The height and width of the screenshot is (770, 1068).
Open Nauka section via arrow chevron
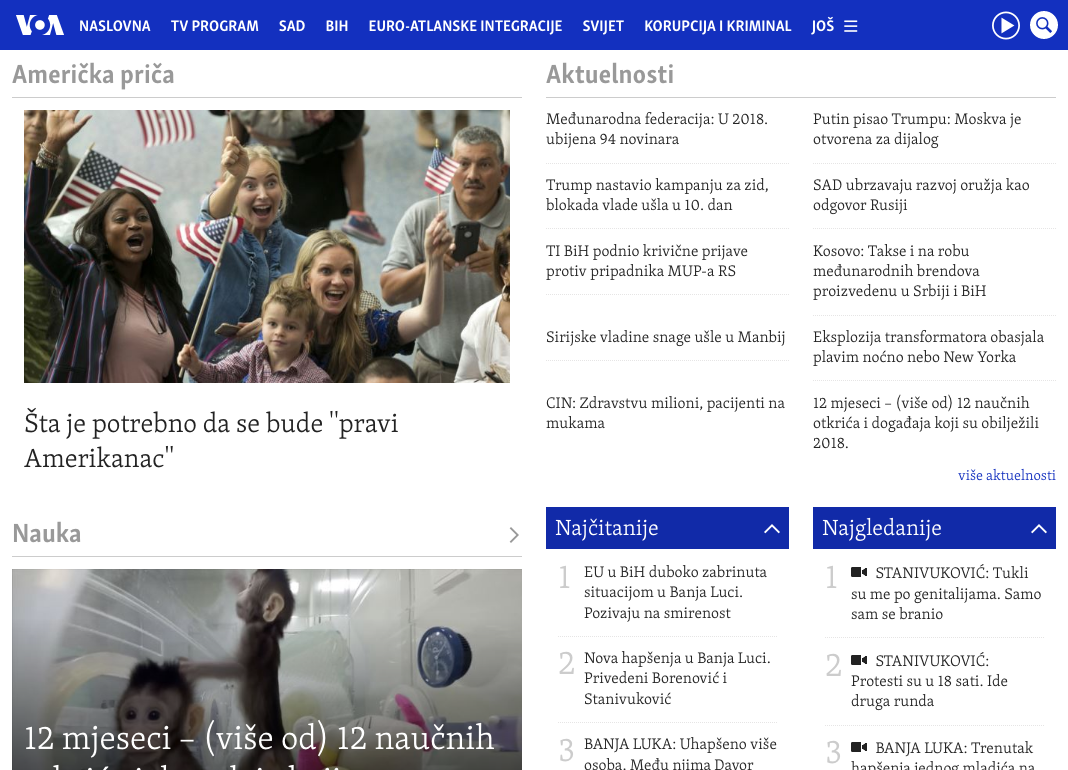point(513,535)
